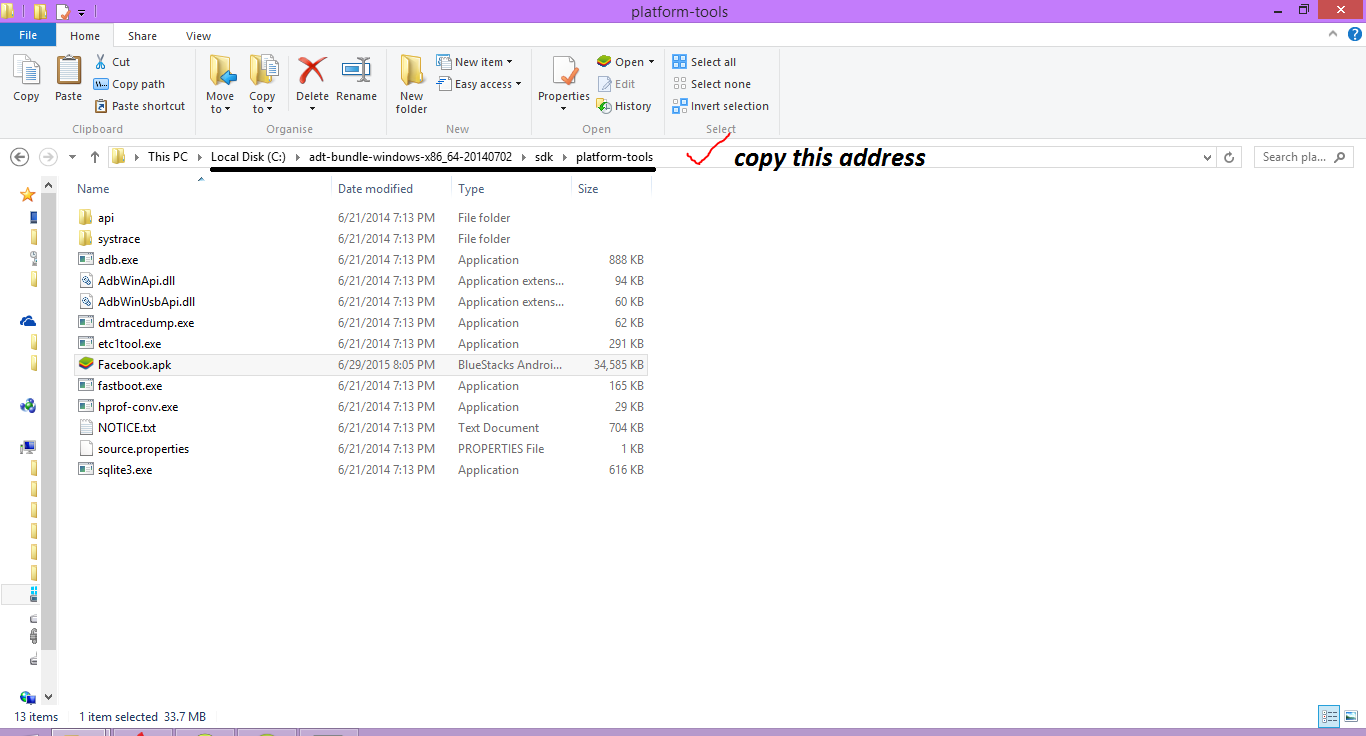Click the Cut scissors icon
Screen dimensions: 1366x736
[101, 62]
